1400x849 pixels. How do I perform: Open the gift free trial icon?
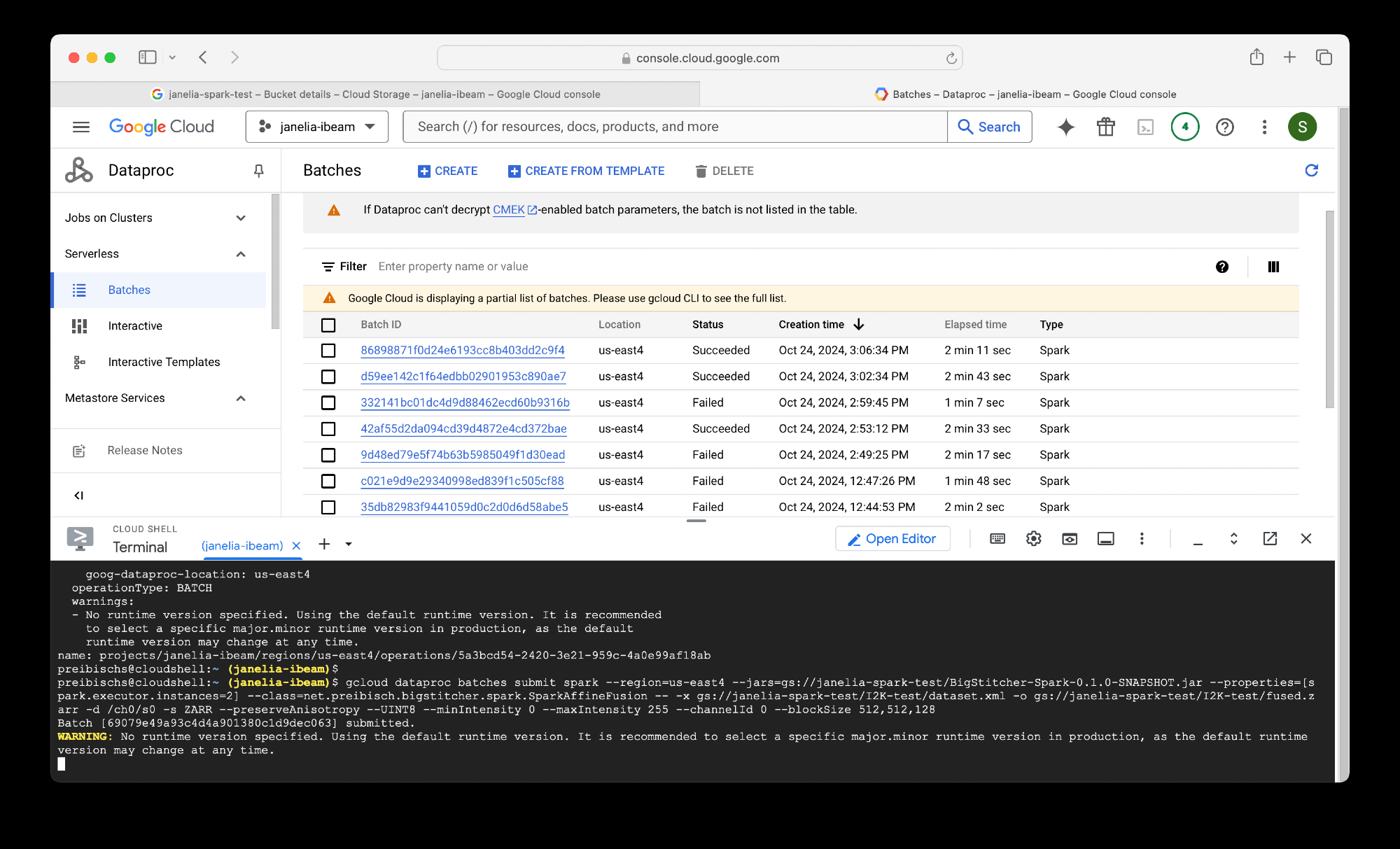pos(1105,127)
